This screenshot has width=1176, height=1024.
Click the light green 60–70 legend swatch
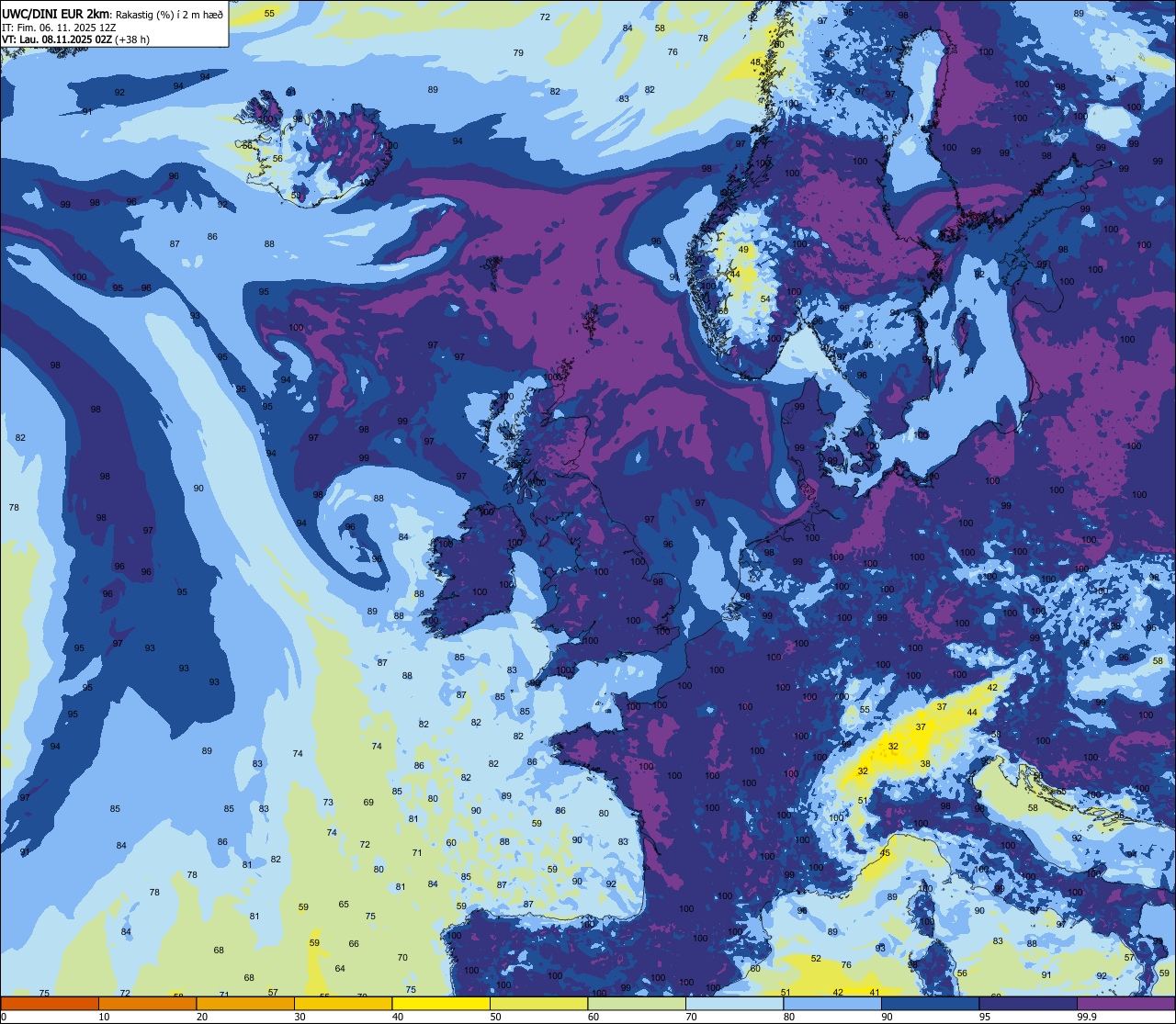pyautogui.click(x=637, y=1004)
